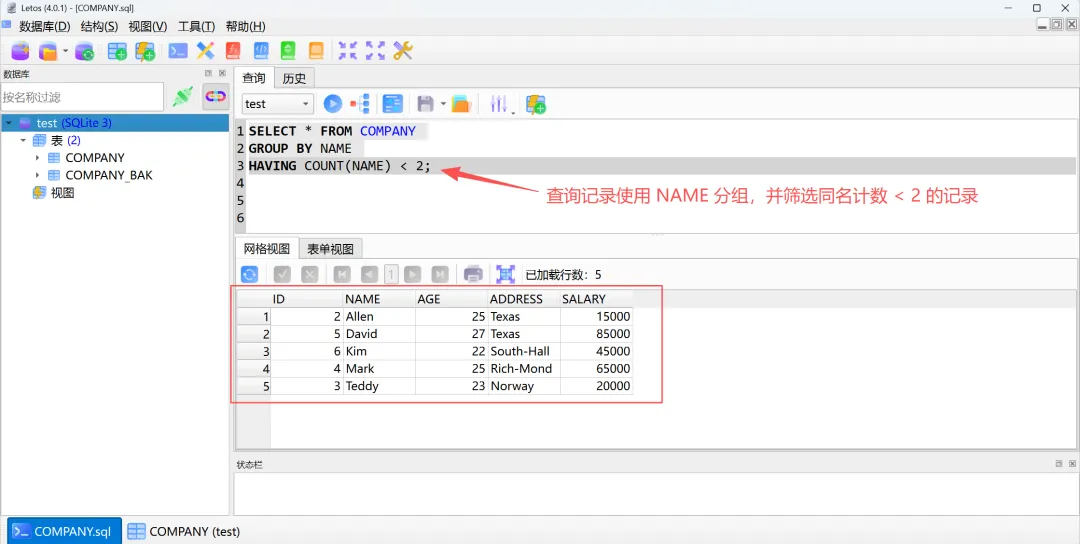Select the Allen cell in results
This screenshot has width=1080, height=544.
379,317
